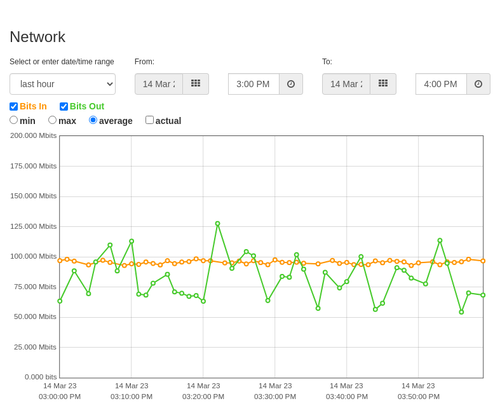The image size is (500, 403).
Task: Select the average radio button
Action: tap(93, 120)
